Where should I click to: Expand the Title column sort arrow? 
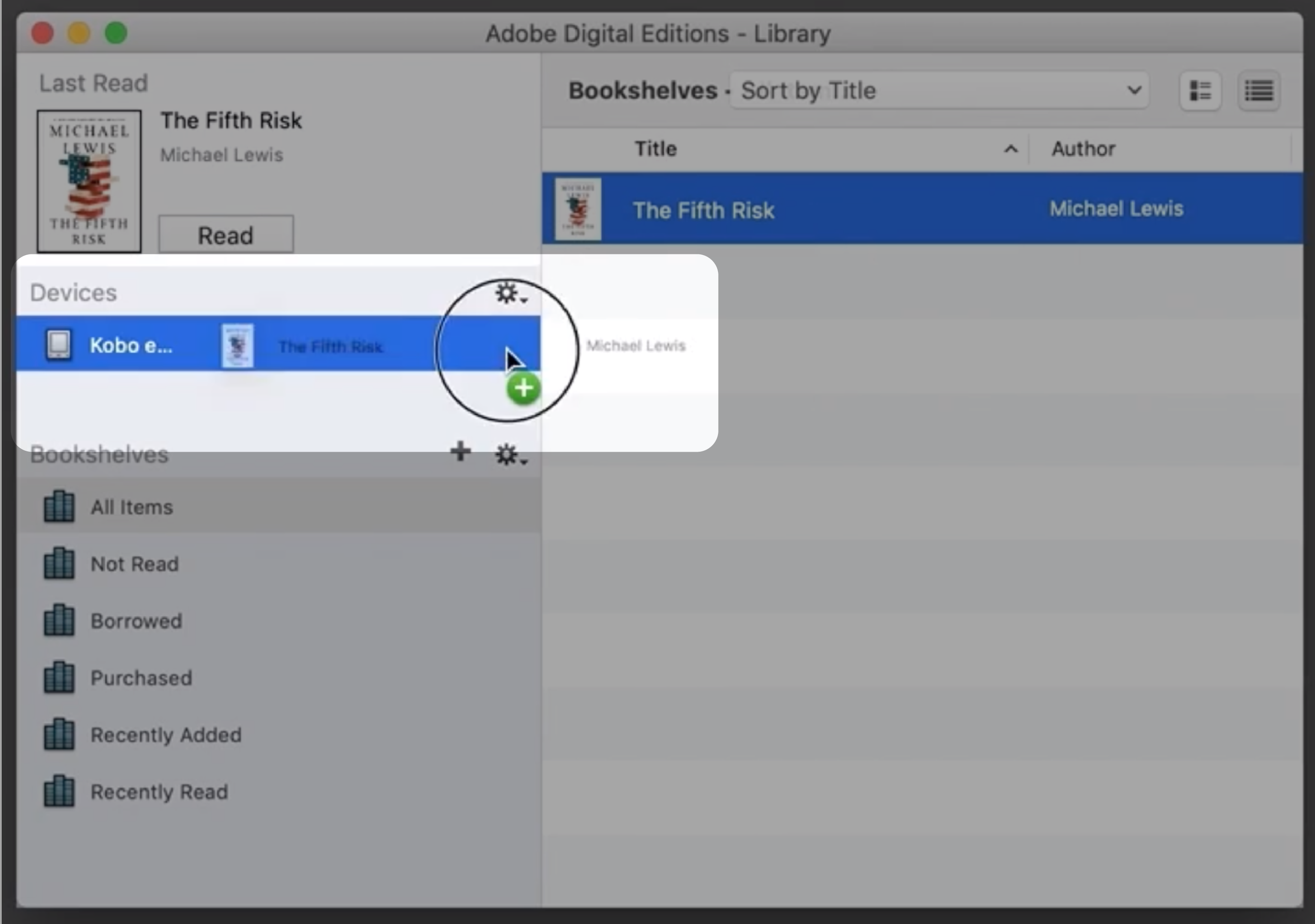tap(1010, 148)
